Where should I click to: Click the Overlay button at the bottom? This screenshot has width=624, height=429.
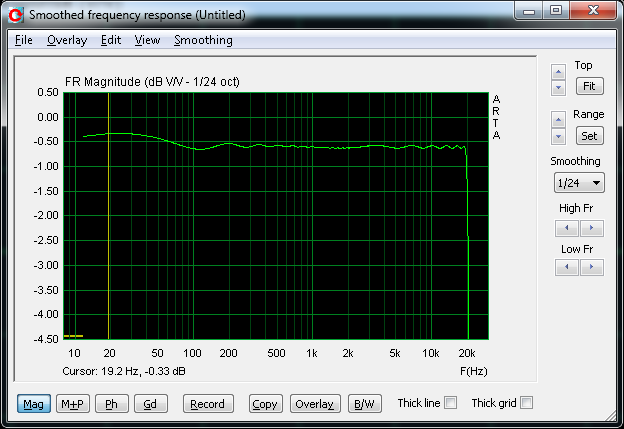click(x=315, y=404)
